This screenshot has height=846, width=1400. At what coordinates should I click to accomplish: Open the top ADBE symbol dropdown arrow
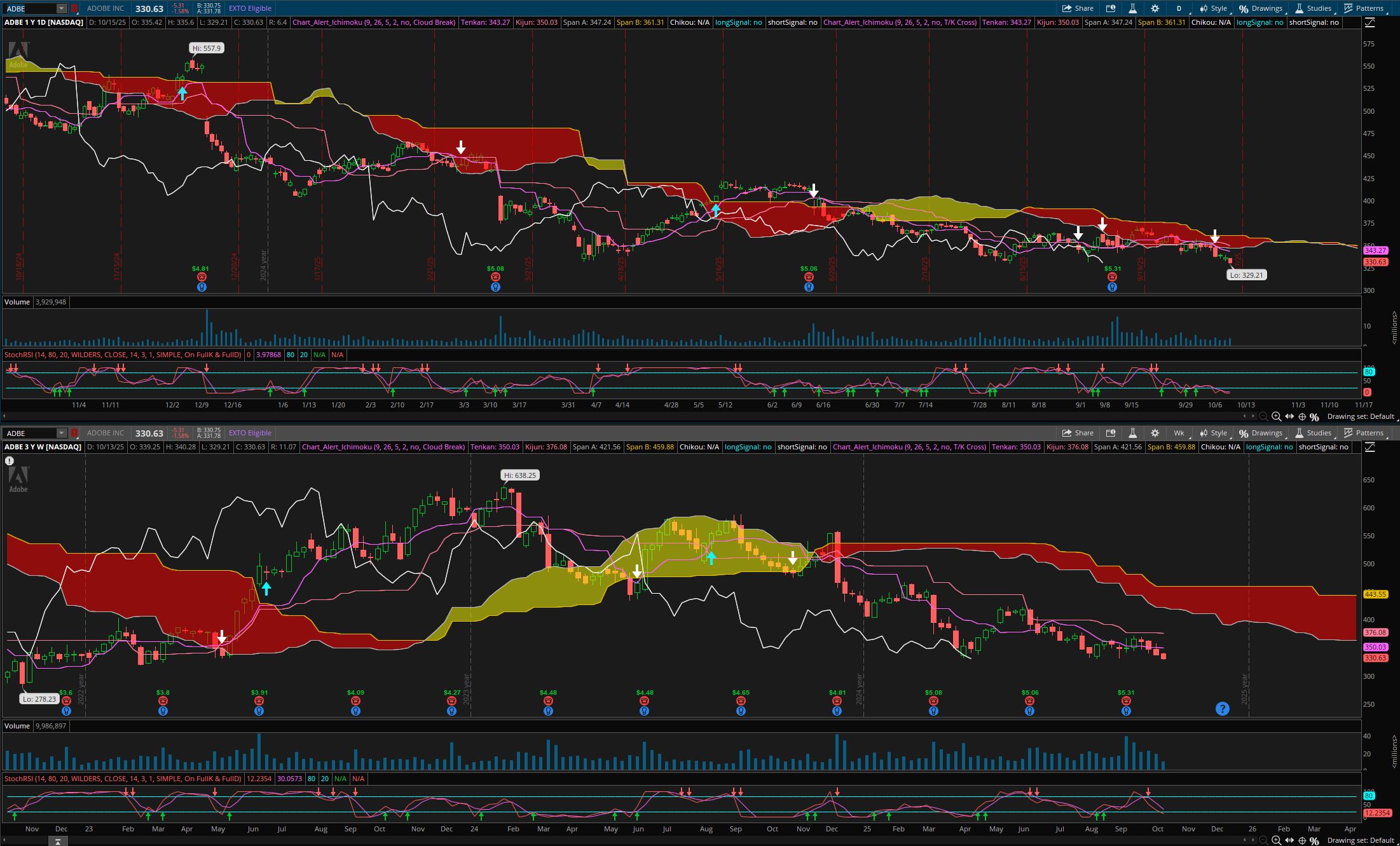[x=61, y=8]
